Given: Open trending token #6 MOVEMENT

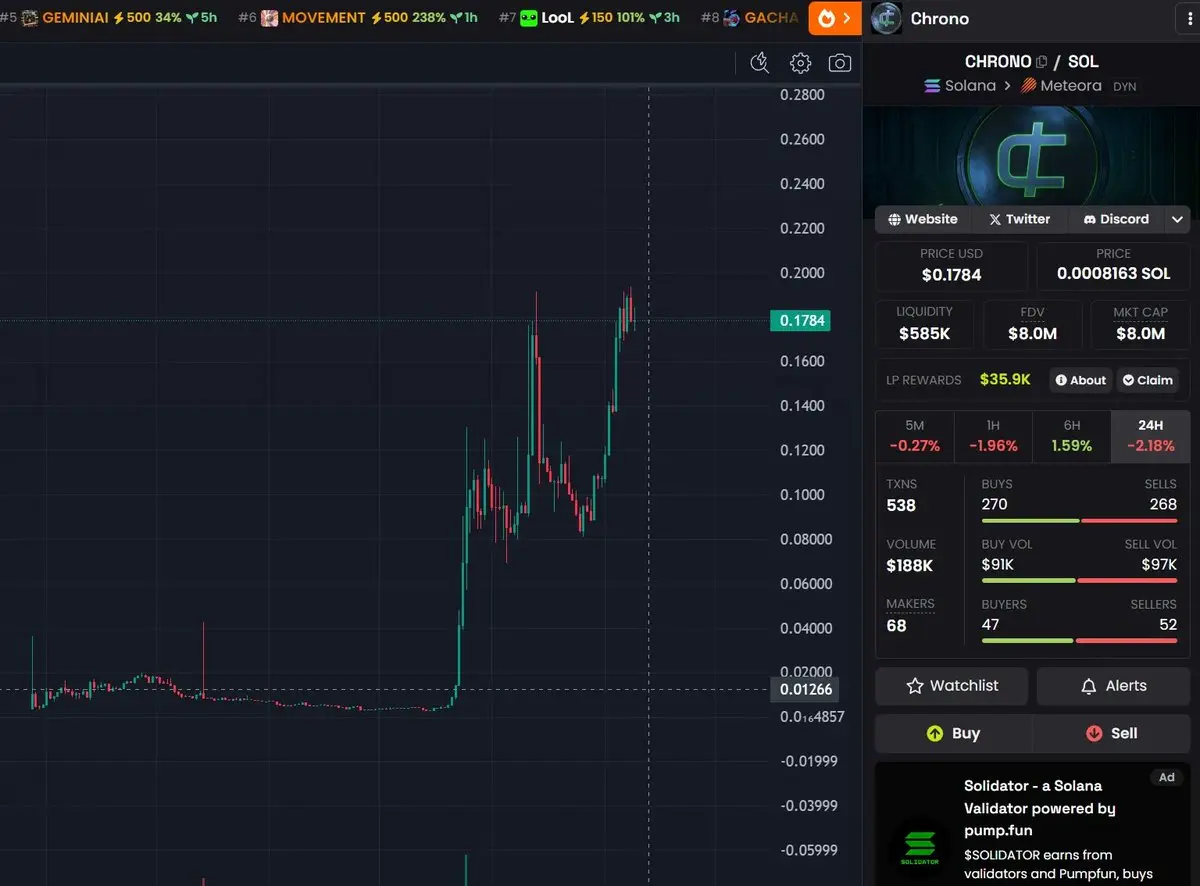Looking at the screenshot, I should tap(358, 18).
